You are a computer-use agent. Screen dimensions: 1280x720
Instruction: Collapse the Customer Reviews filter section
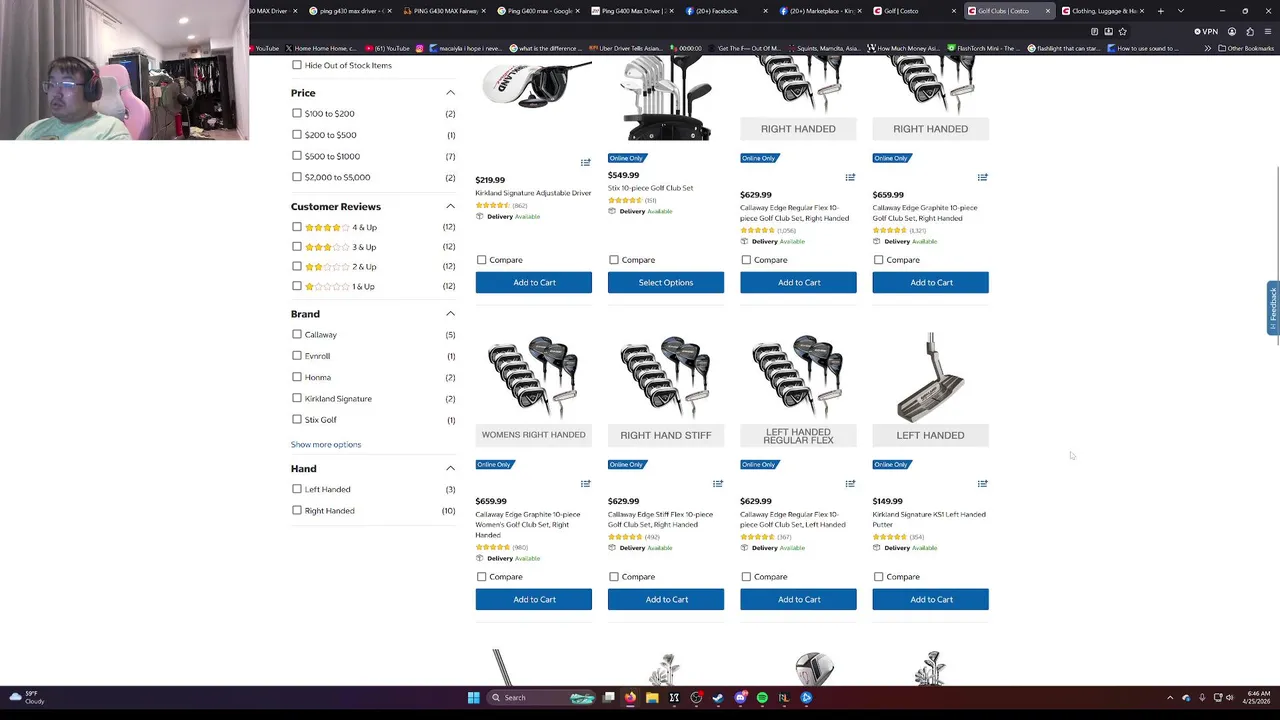coord(450,206)
